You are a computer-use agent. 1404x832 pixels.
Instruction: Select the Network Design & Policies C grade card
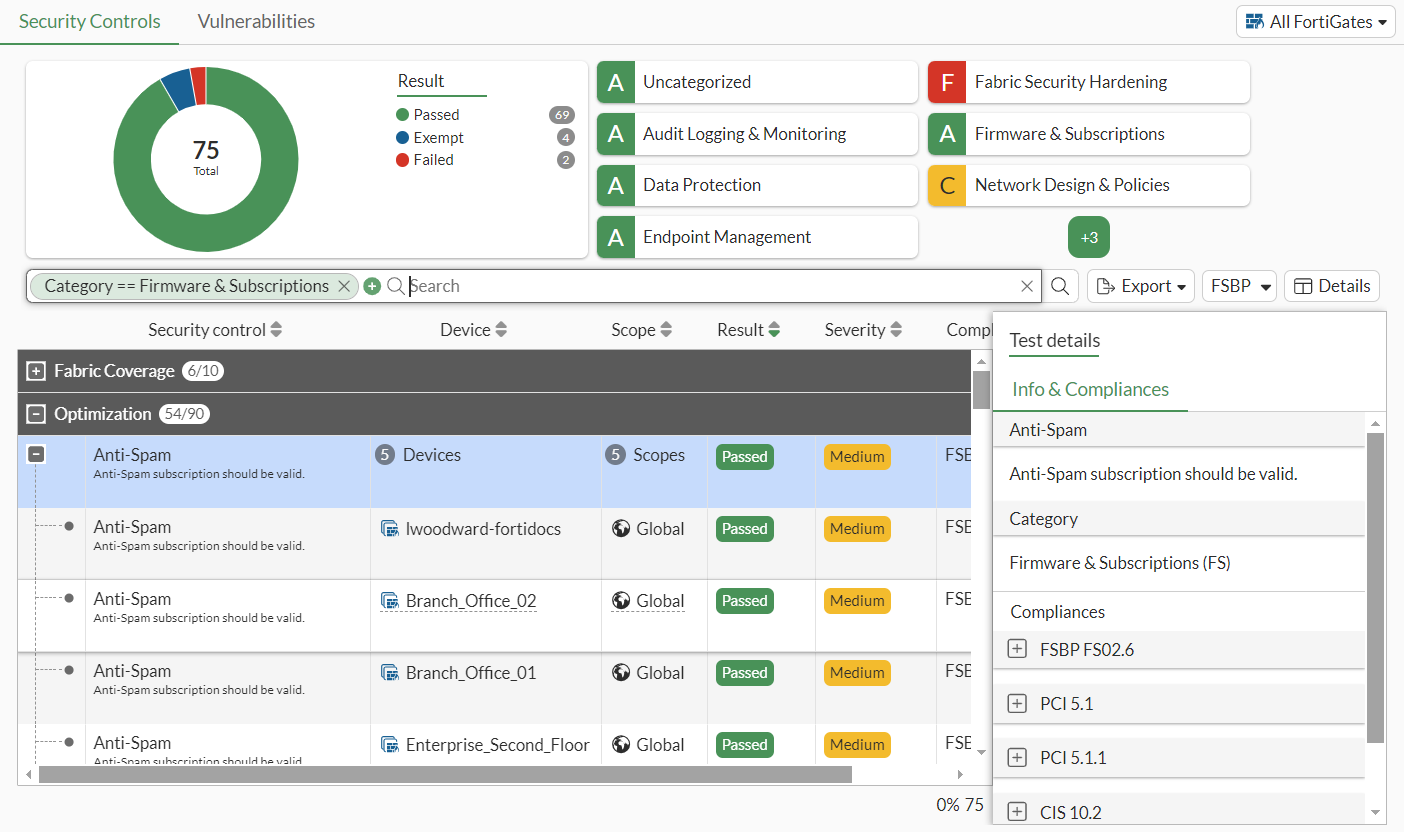click(1088, 185)
